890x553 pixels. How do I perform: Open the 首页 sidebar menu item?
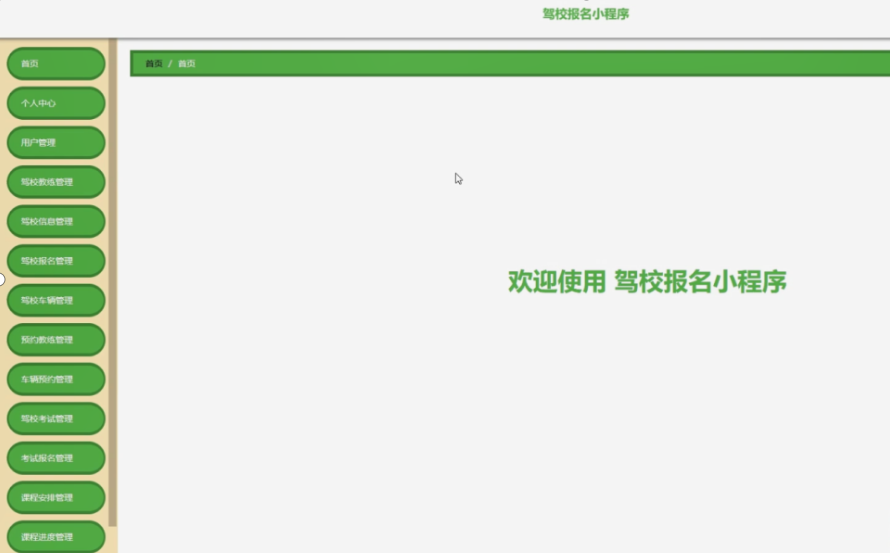tap(56, 64)
